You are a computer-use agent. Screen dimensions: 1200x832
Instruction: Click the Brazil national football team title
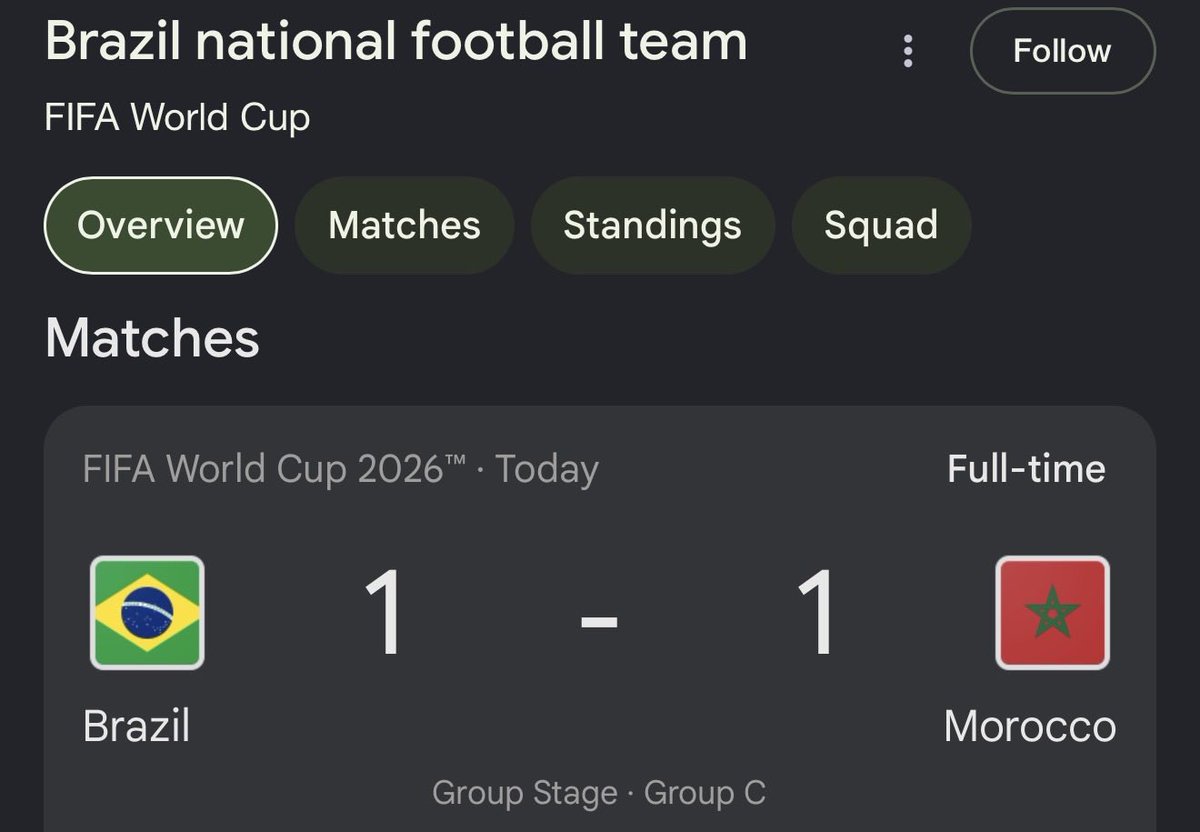coord(396,42)
